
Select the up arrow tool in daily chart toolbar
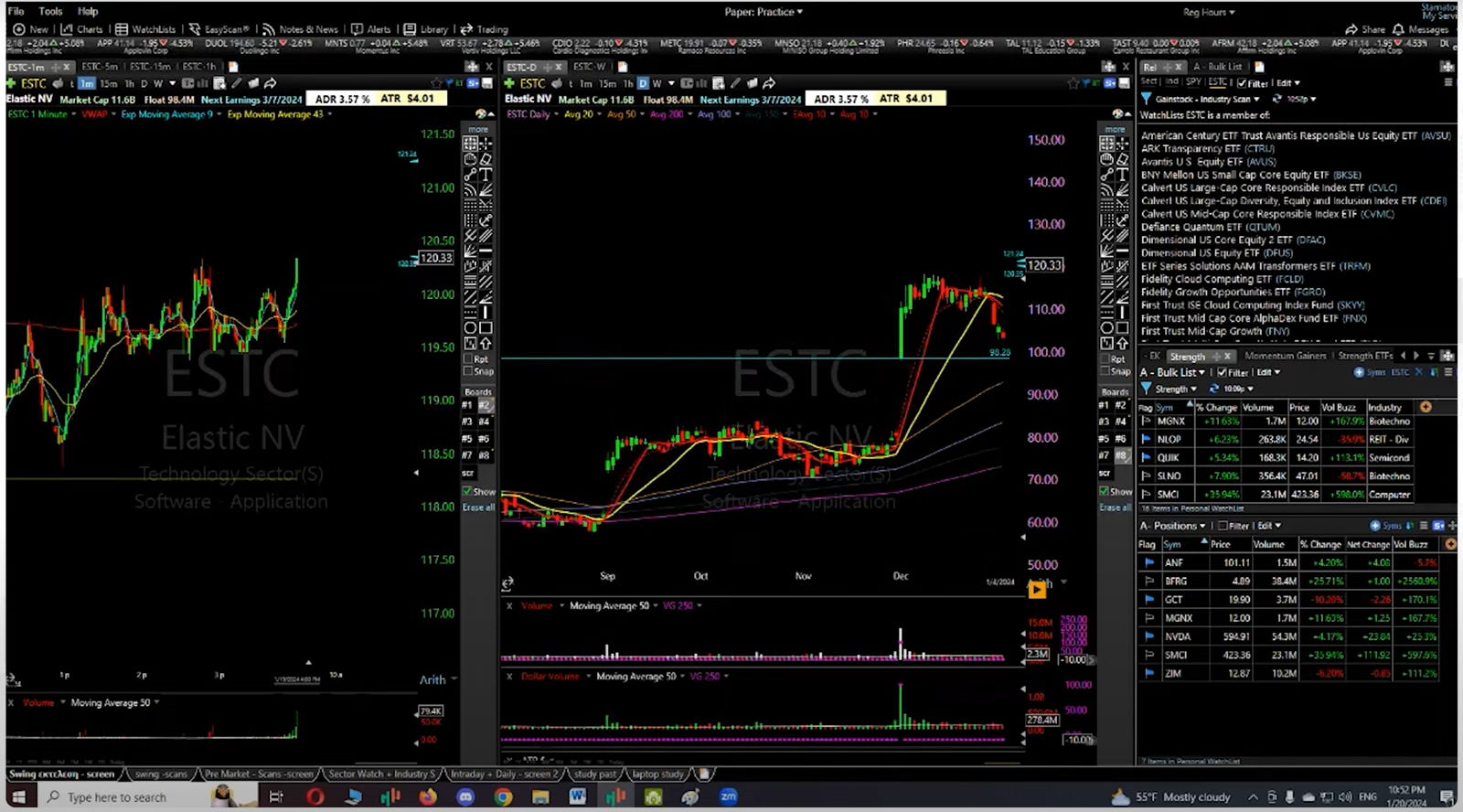1122,344
